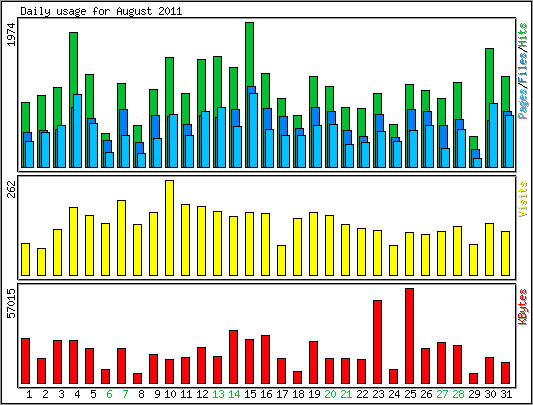The image size is (533, 405).
Task: Click day label 4 on the axis
Action: (77, 394)
